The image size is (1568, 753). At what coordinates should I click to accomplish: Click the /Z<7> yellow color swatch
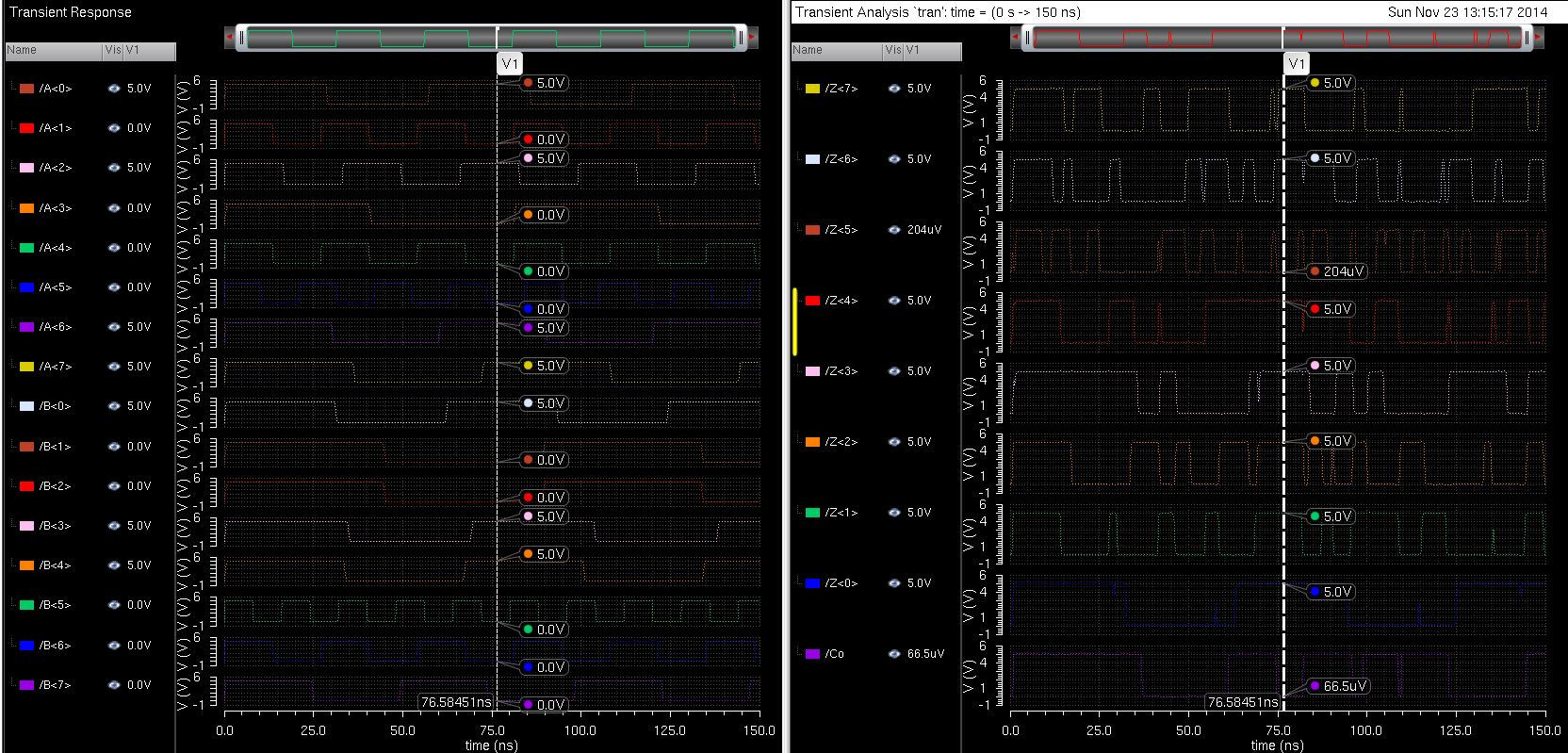coord(812,89)
